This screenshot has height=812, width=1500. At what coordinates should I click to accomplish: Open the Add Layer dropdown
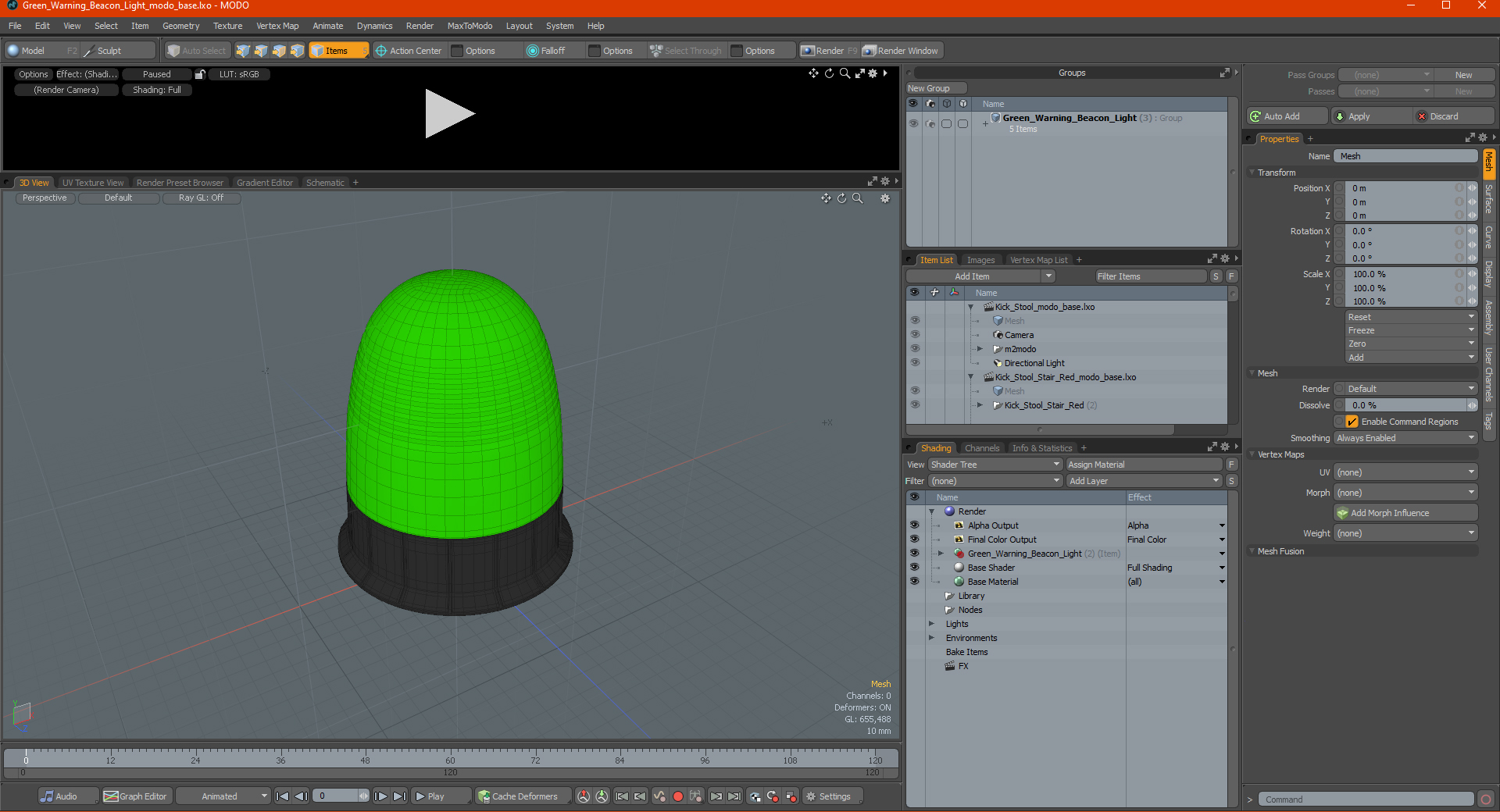coord(1144,481)
